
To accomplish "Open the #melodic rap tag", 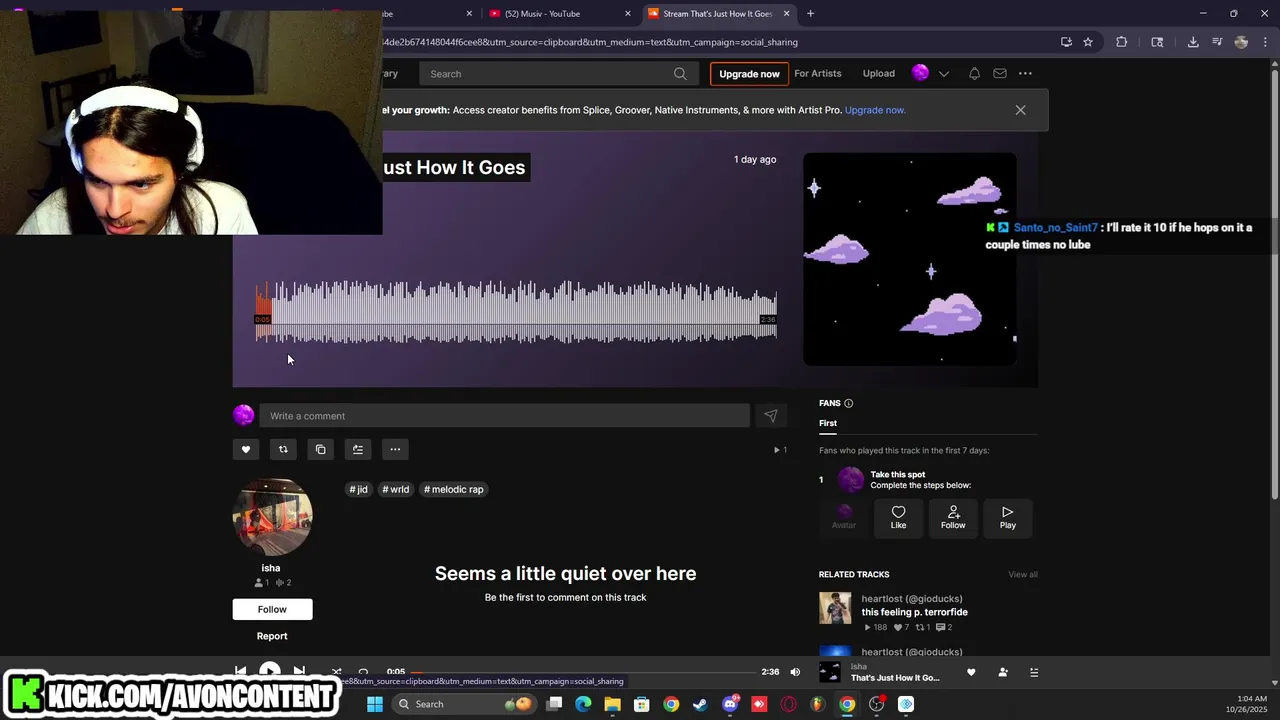I will coord(454,489).
